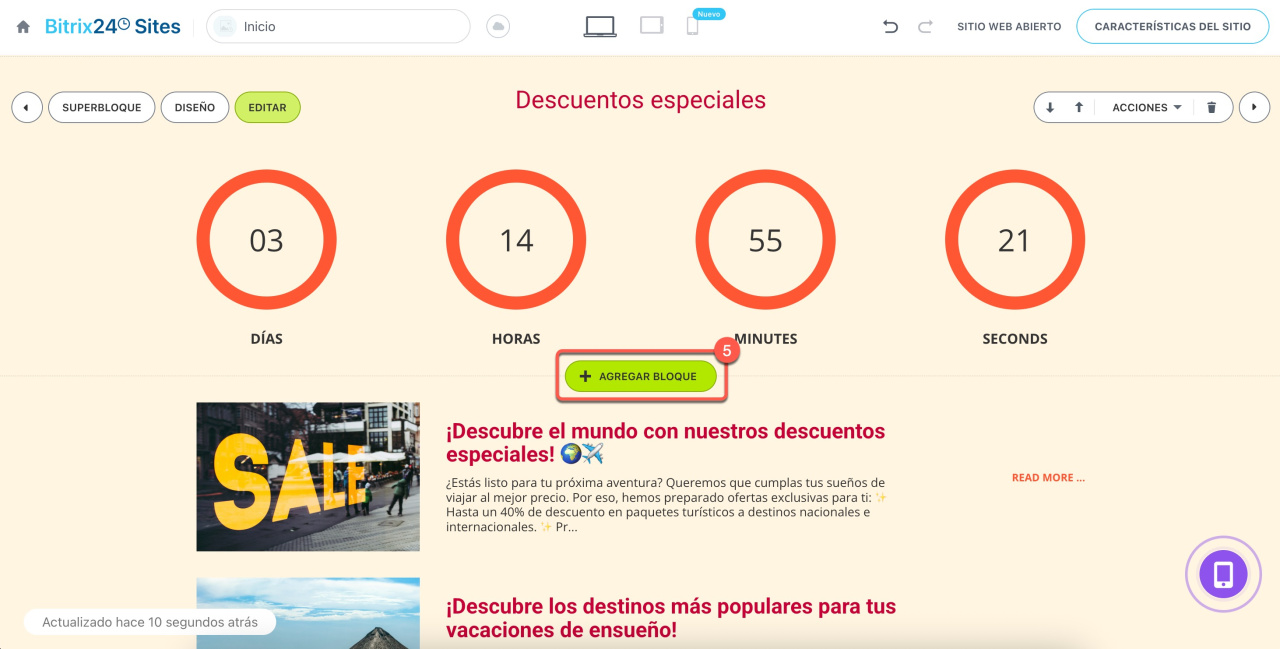Open Características del Sitio
Screen dimensions: 1280x649
click(1172, 26)
